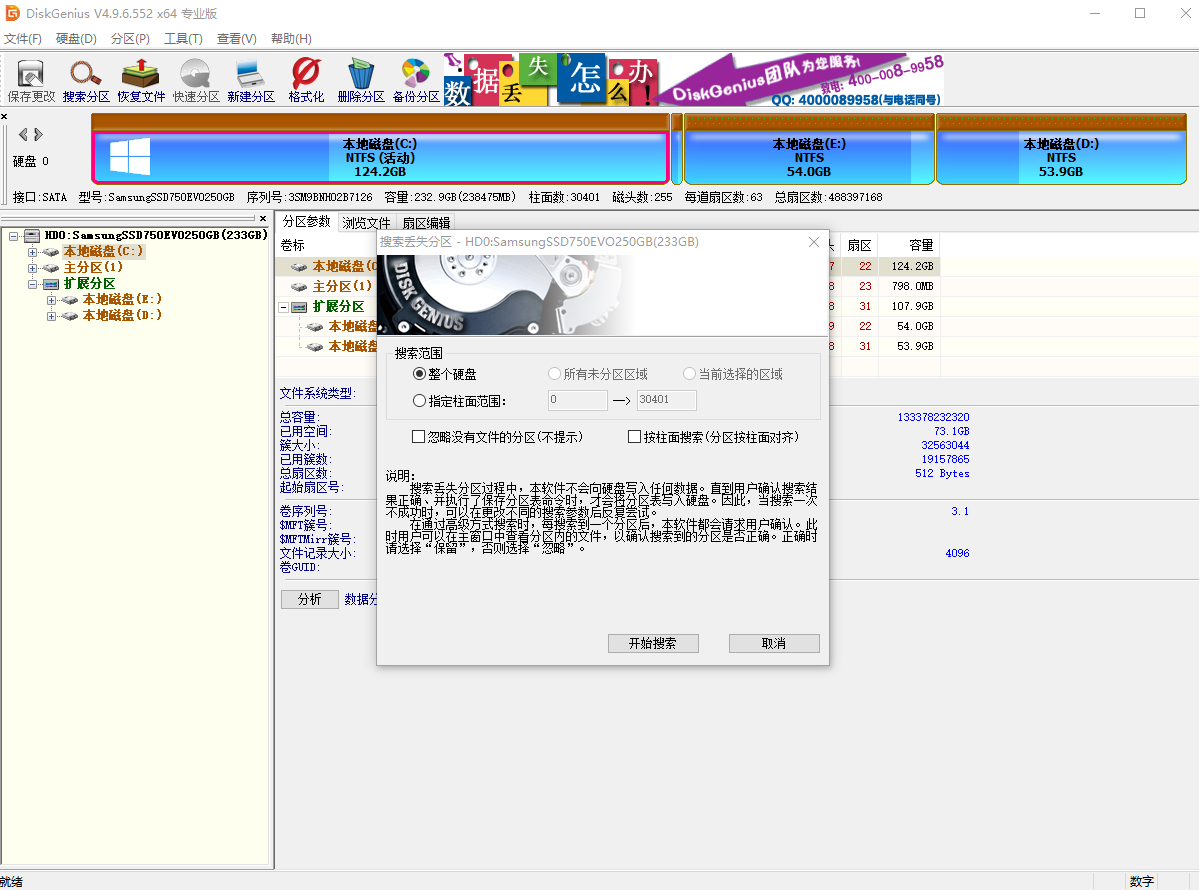The height and width of the screenshot is (890, 1199).
Task: Click the 107.9GB capacity cell
Action: [x=911, y=306]
